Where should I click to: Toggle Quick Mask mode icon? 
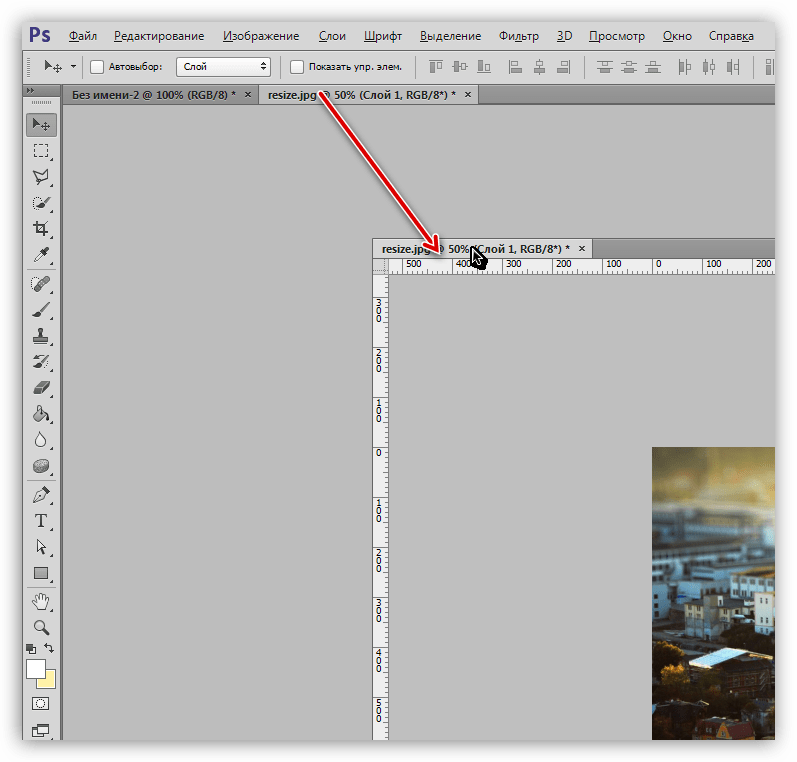(40, 704)
